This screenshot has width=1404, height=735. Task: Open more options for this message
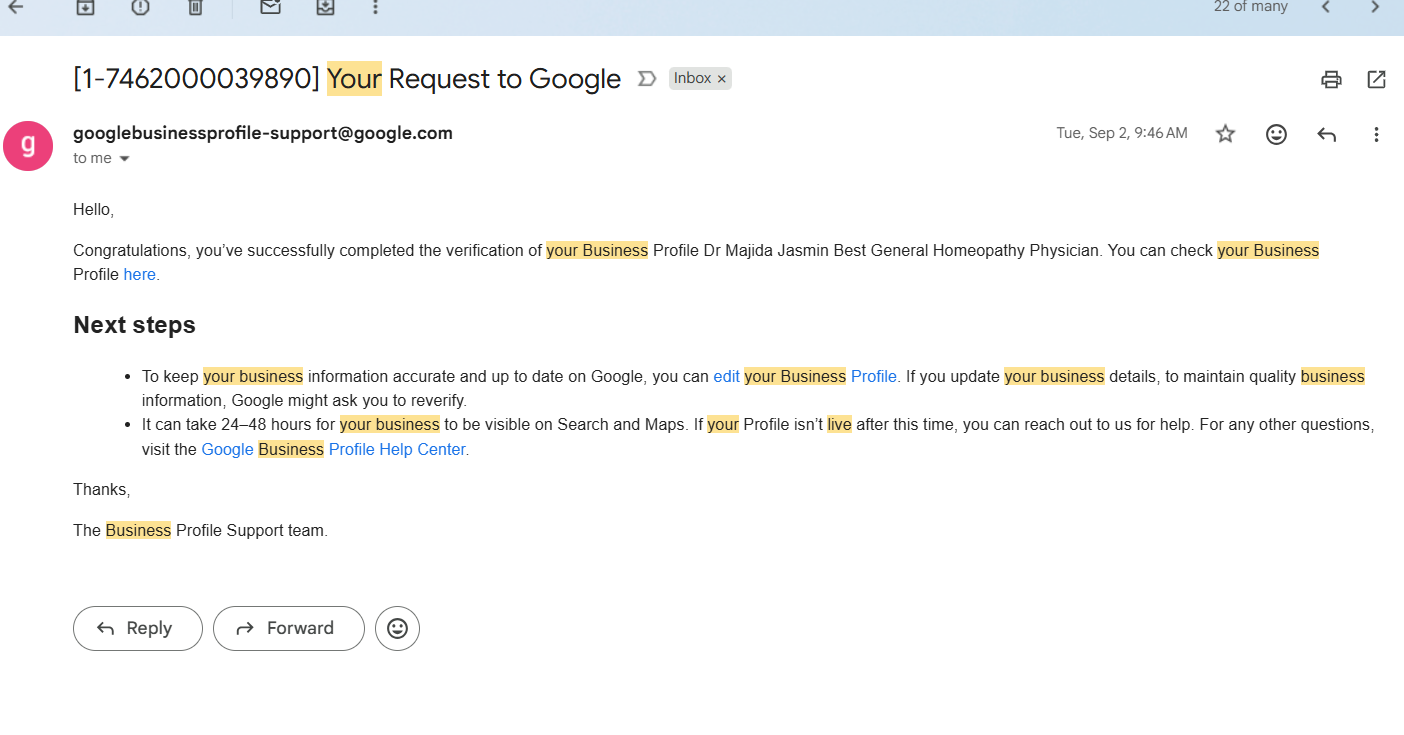pos(1377,133)
